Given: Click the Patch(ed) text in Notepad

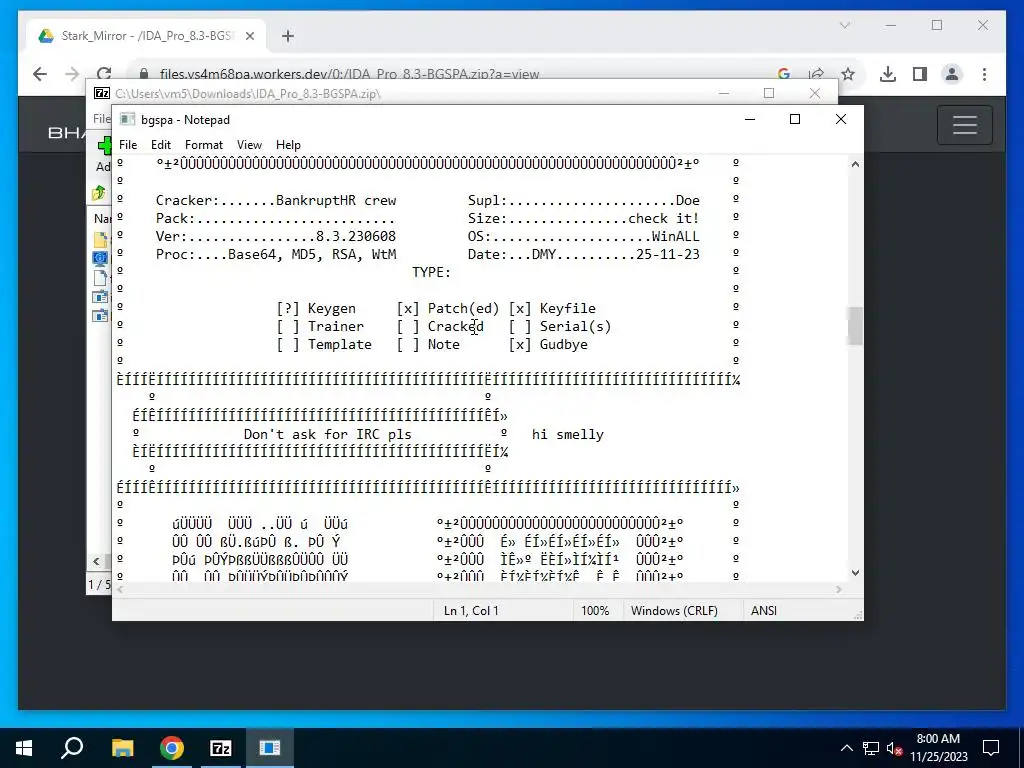Looking at the screenshot, I should coord(463,308).
